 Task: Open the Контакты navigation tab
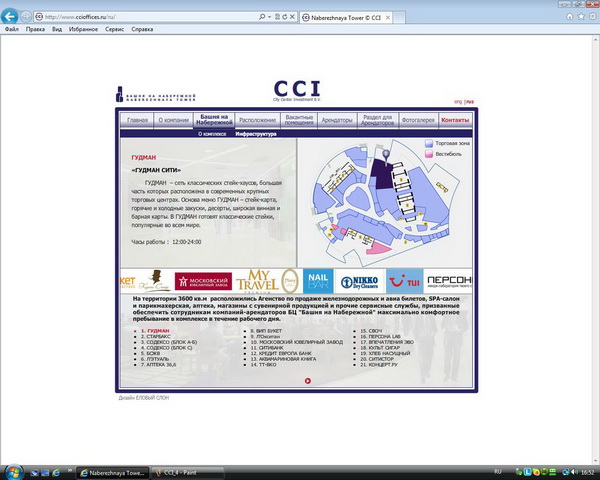click(x=455, y=120)
